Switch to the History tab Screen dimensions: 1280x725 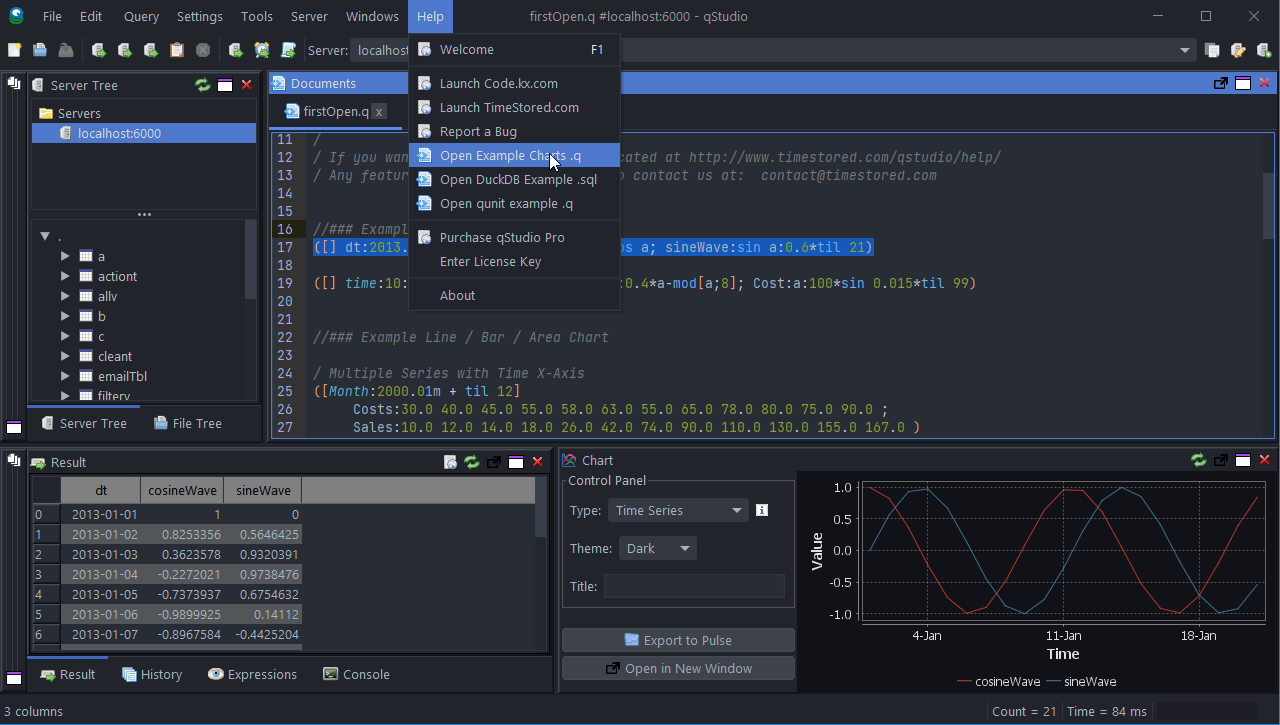click(x=152, y=674)
